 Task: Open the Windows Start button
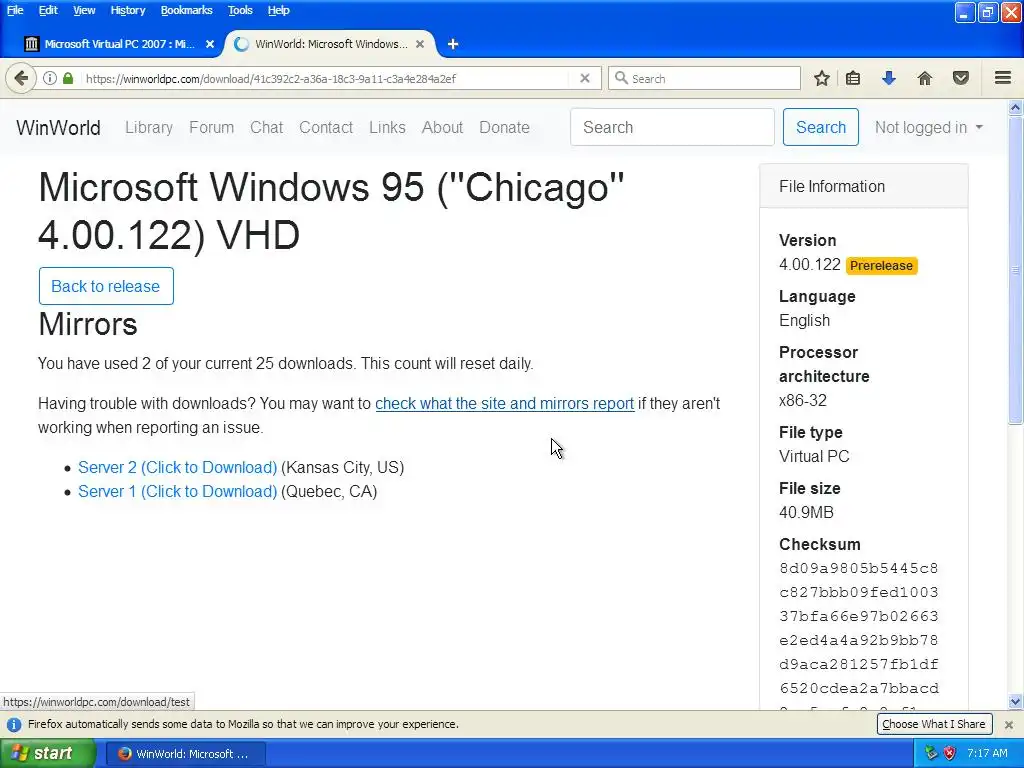point(48,753)
